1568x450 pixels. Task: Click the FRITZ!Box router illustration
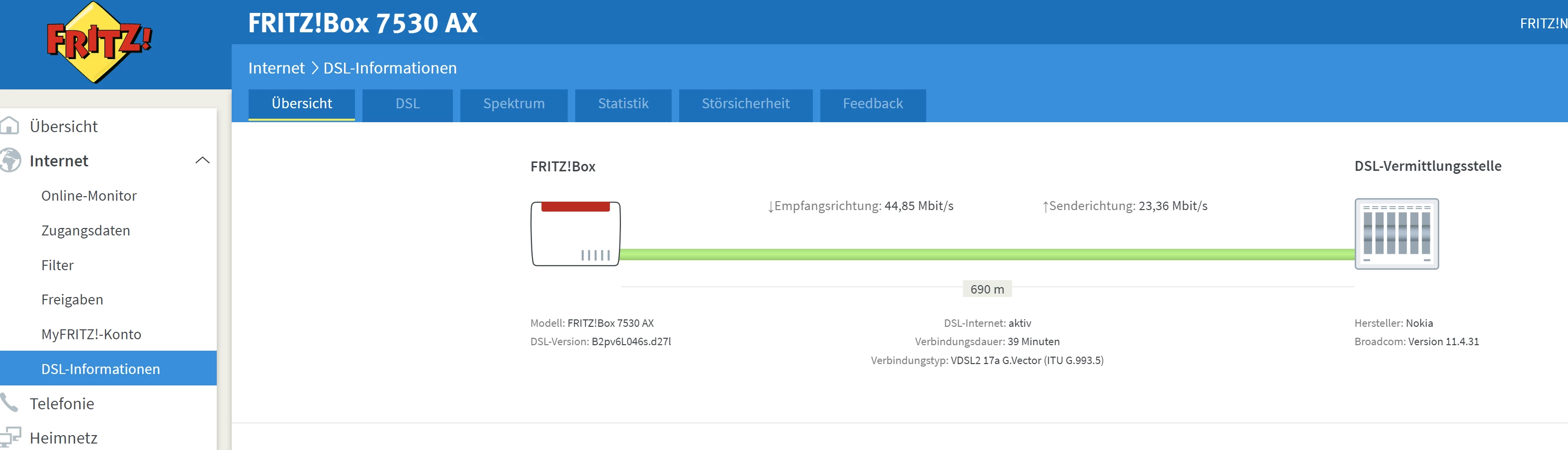(575, 233)
